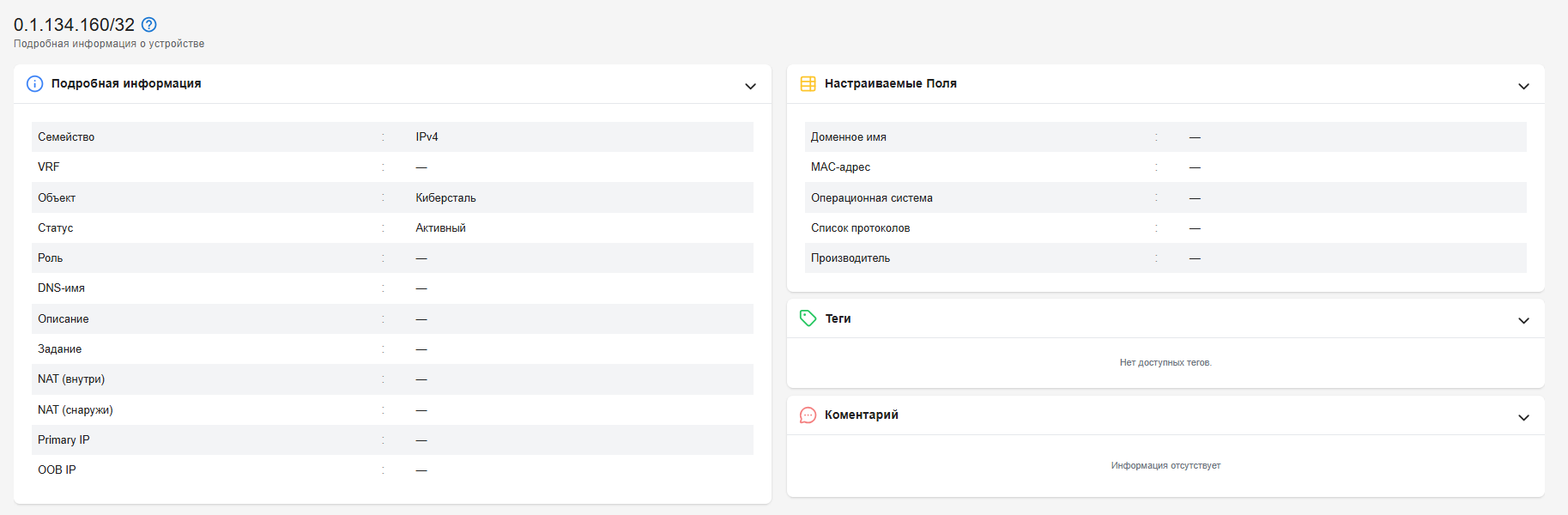Click the Подробная информация panel title

point(126,83)
